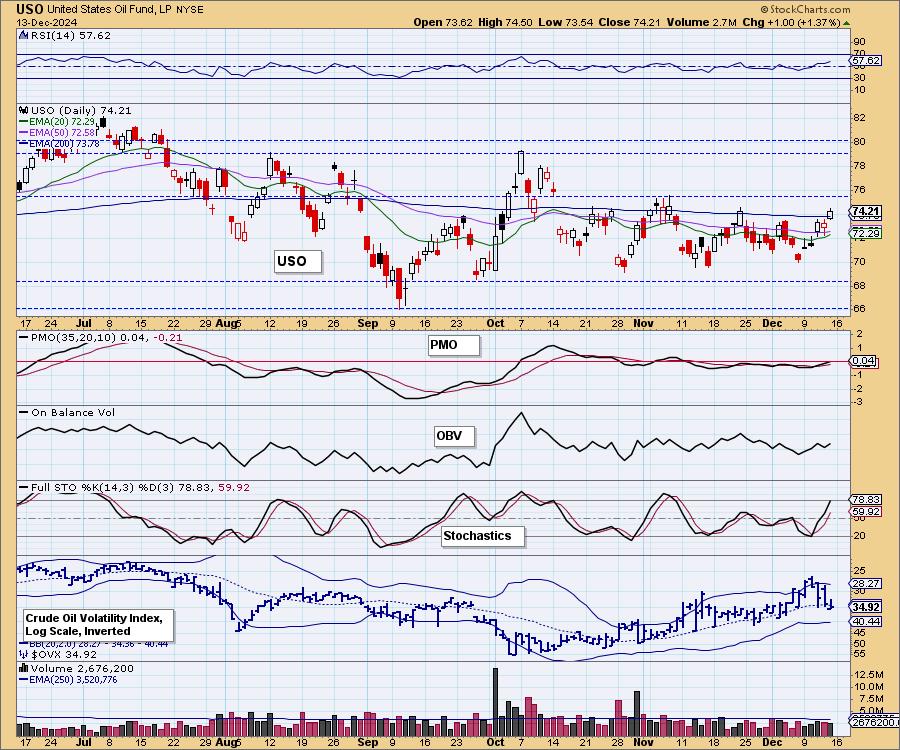The width and height of the screenshot is (900, 750).
Task: Click the High 74.50 value
Action: tap(505, 22)
